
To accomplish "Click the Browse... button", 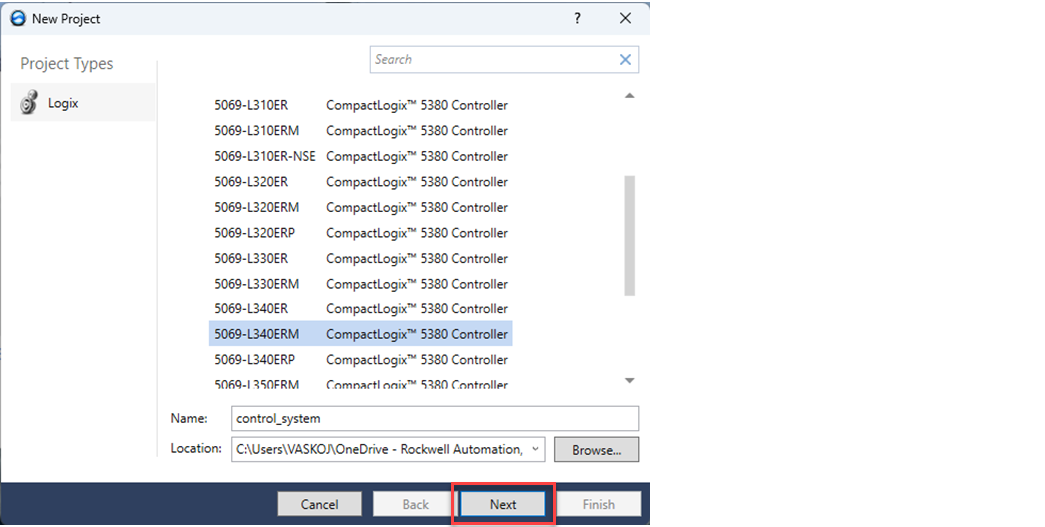I will click(596, 450).
